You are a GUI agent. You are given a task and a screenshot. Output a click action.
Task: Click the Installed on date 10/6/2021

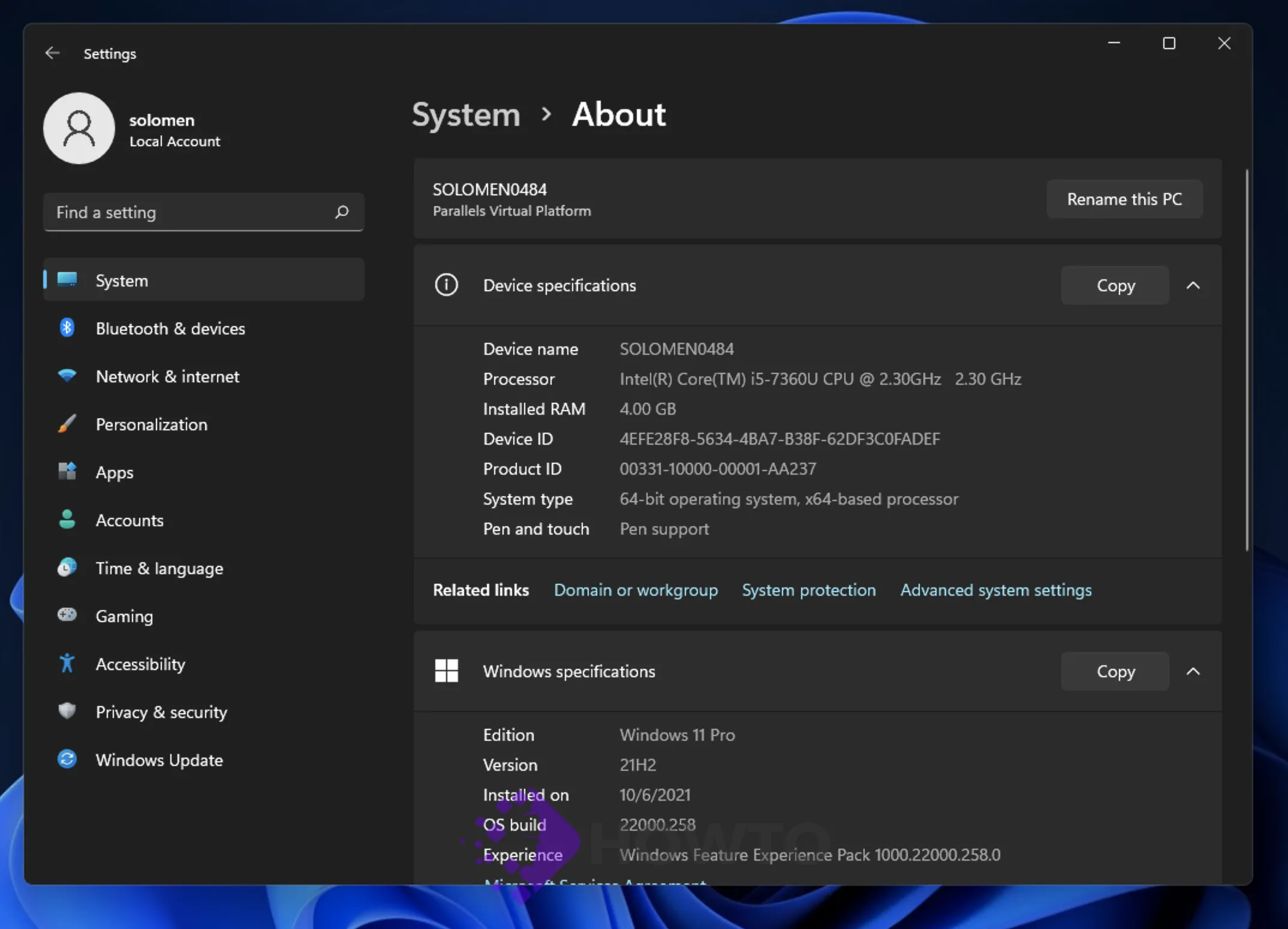(x=655, y=795)
